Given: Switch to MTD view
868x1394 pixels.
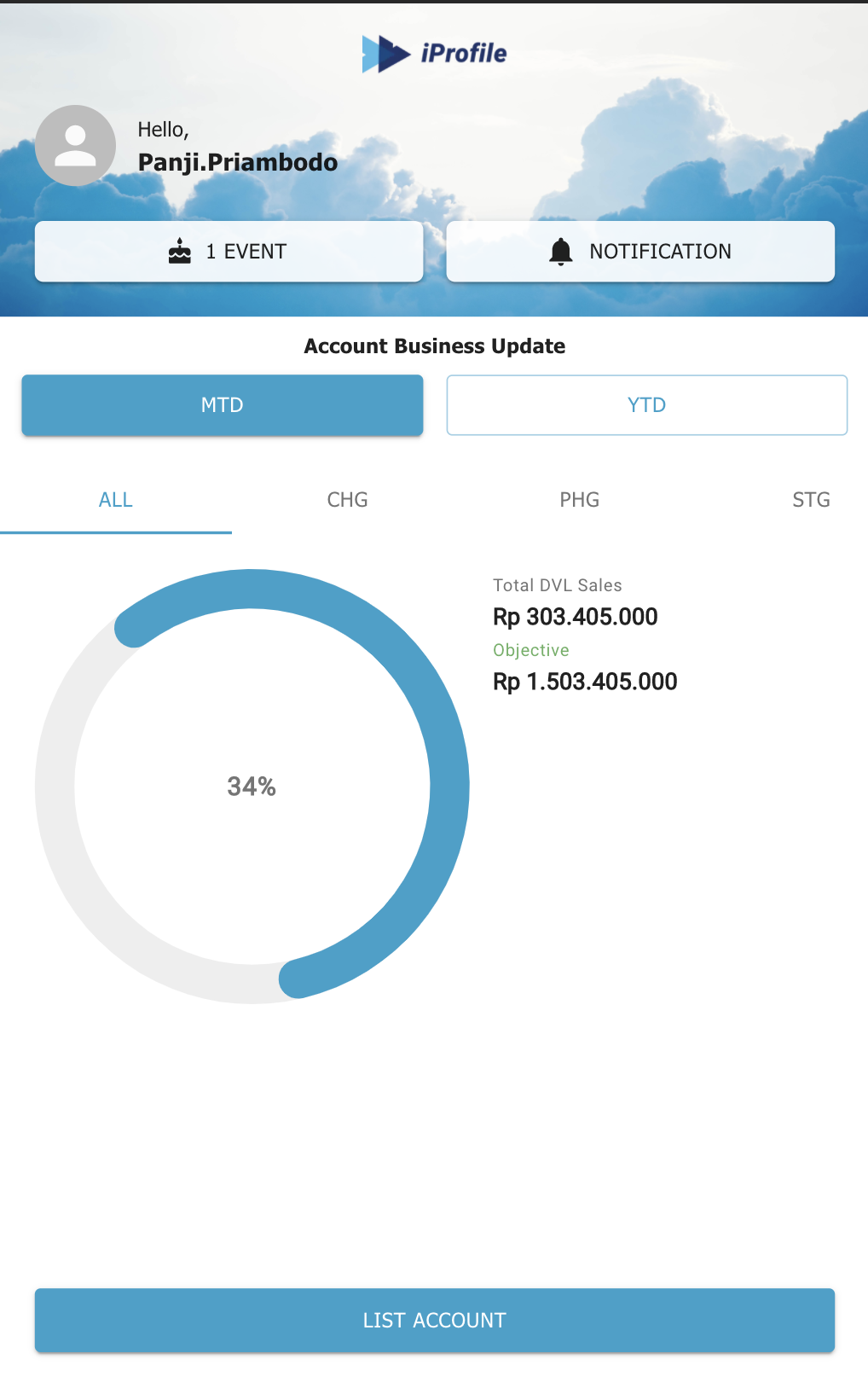Looking at the screenshot, I should click(x=222, y=405).
